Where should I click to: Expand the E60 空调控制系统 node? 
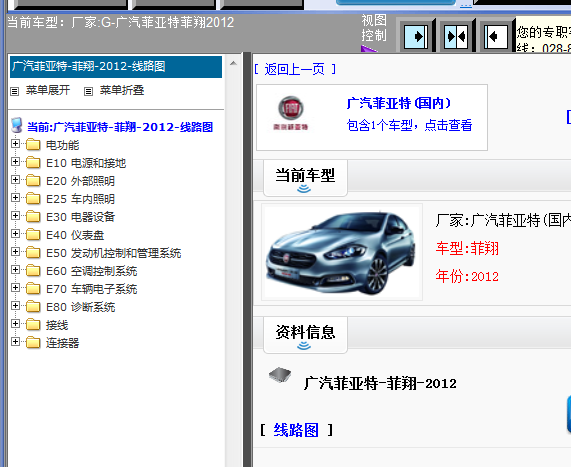point(15,270)
